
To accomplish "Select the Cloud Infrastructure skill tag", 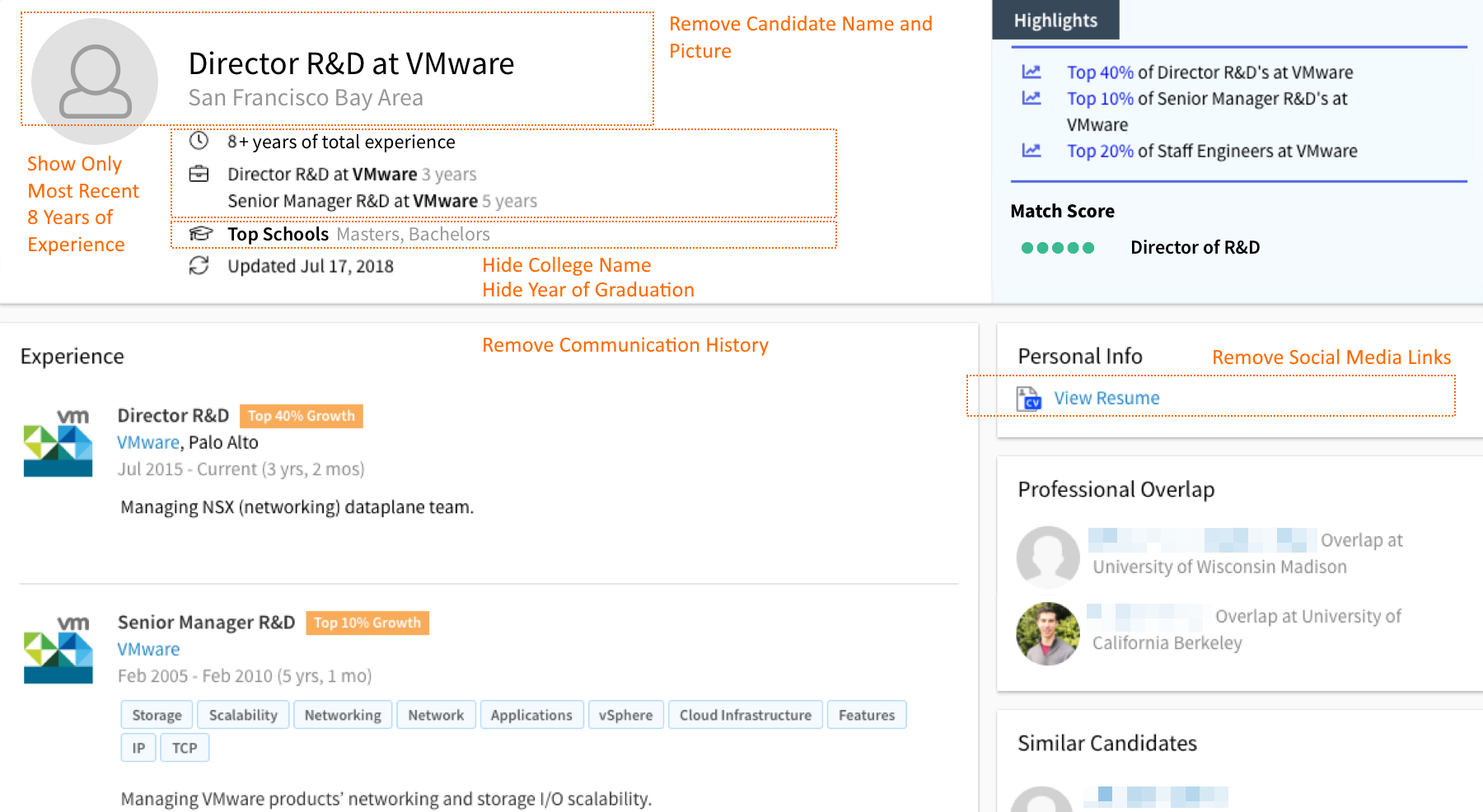I will coord(746,715).
